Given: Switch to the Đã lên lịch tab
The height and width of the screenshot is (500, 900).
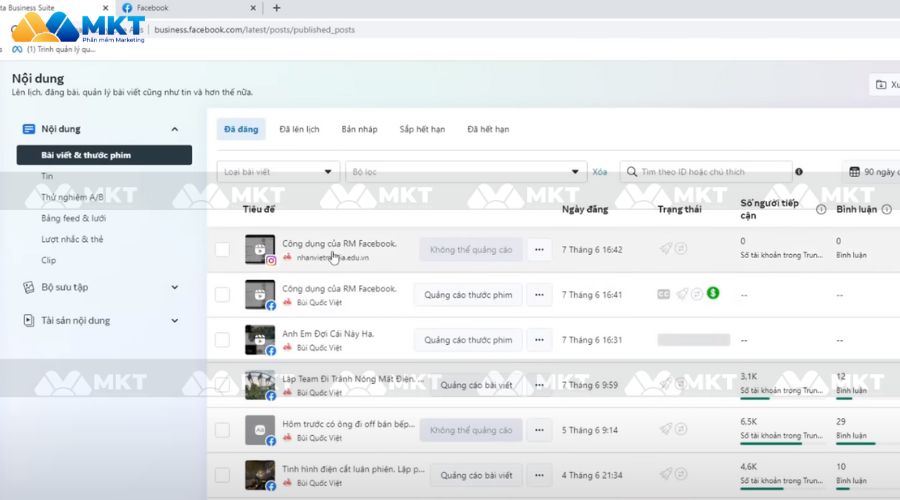Looking at the screenshot, I should tap(299, 129).
